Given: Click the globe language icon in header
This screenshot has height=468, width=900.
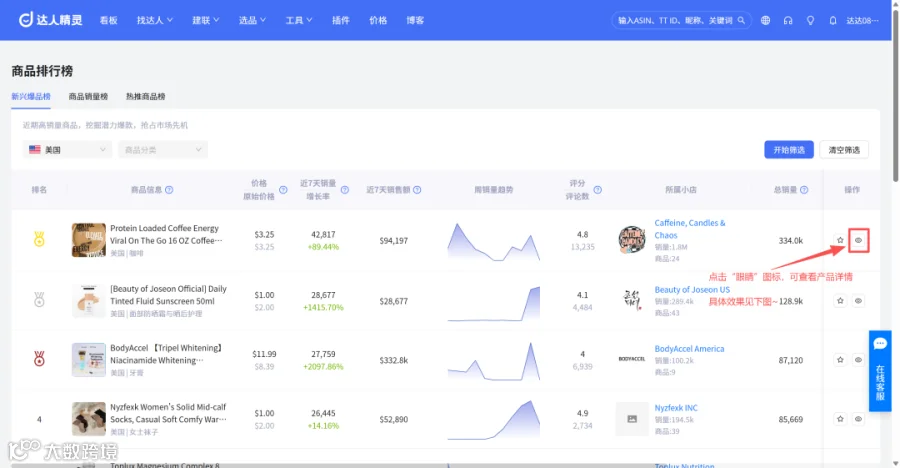Looking at the screenshot, I should tap(765, 20).
